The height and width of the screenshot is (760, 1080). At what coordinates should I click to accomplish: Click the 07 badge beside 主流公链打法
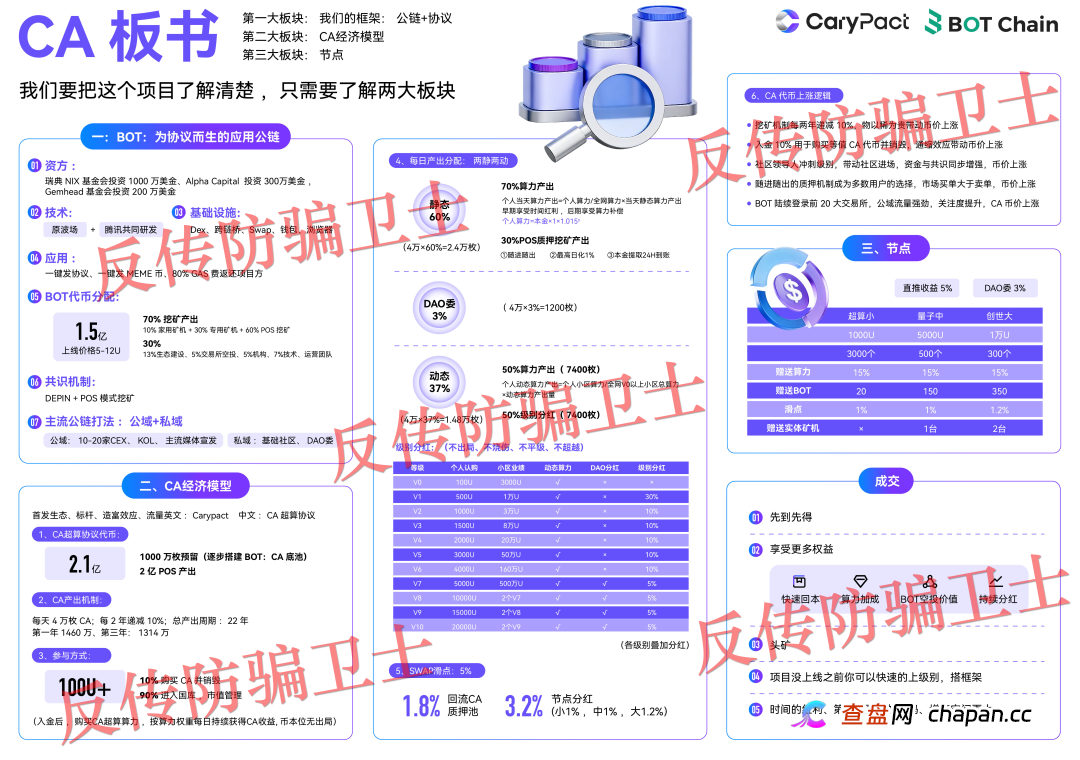coord(34,421)
